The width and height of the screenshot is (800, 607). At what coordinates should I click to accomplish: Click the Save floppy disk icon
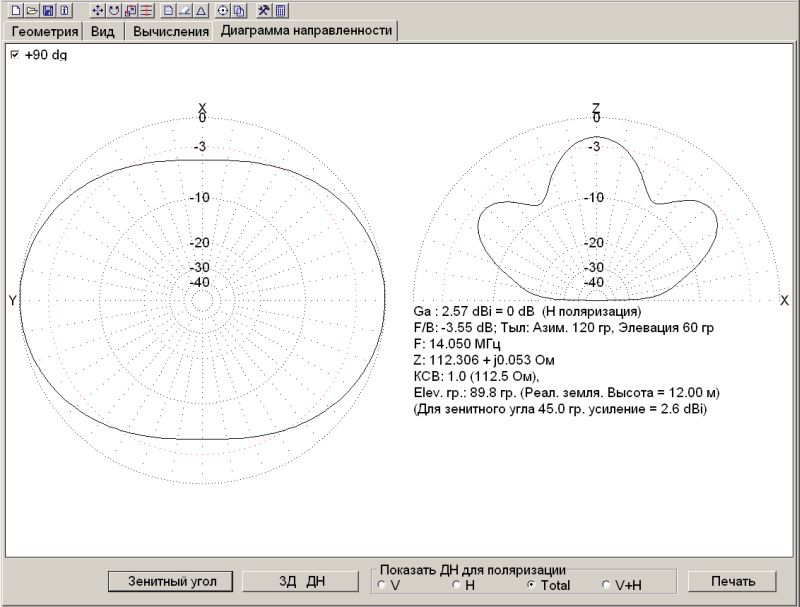pyautogui.click(x=47, y=10)
